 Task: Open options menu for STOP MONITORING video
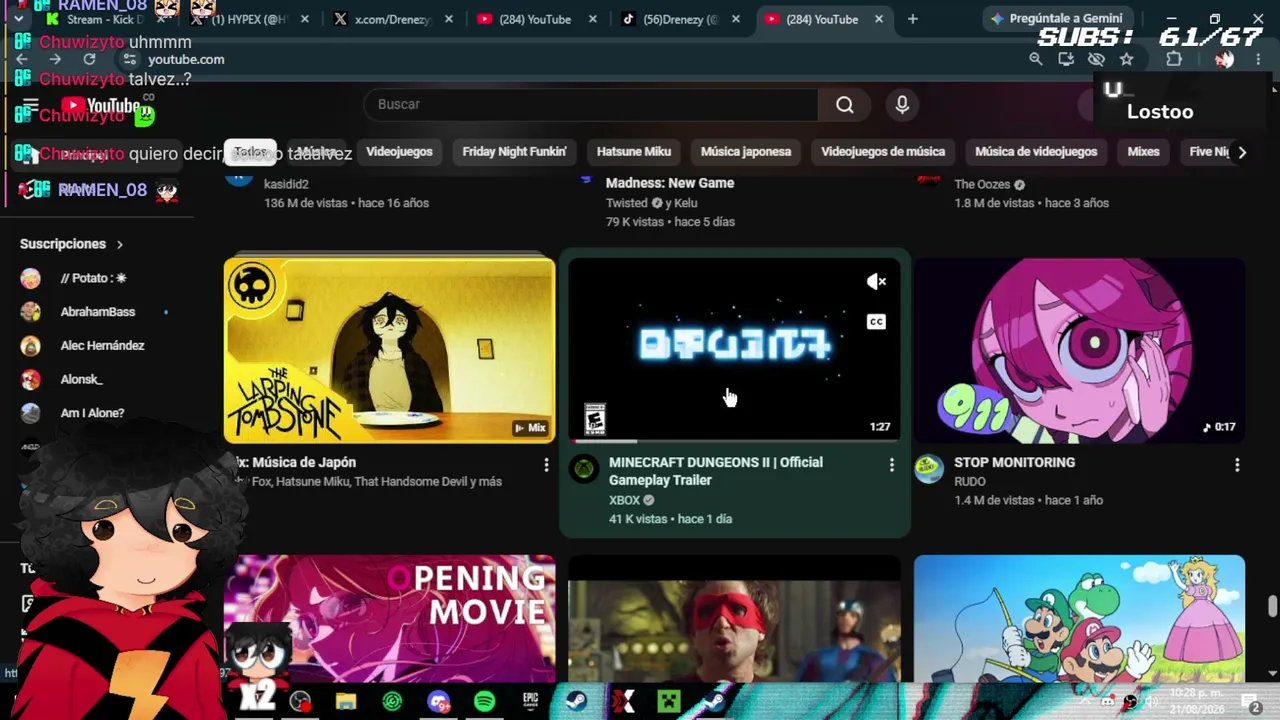click(x=1237, y=465)
